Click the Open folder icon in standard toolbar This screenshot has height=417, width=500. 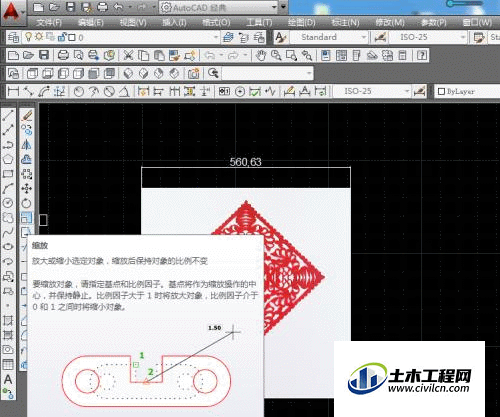[28, 55]
